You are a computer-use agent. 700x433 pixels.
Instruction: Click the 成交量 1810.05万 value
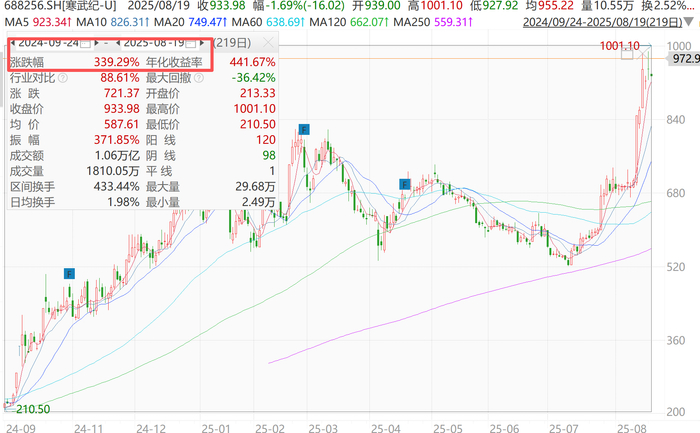113,171
